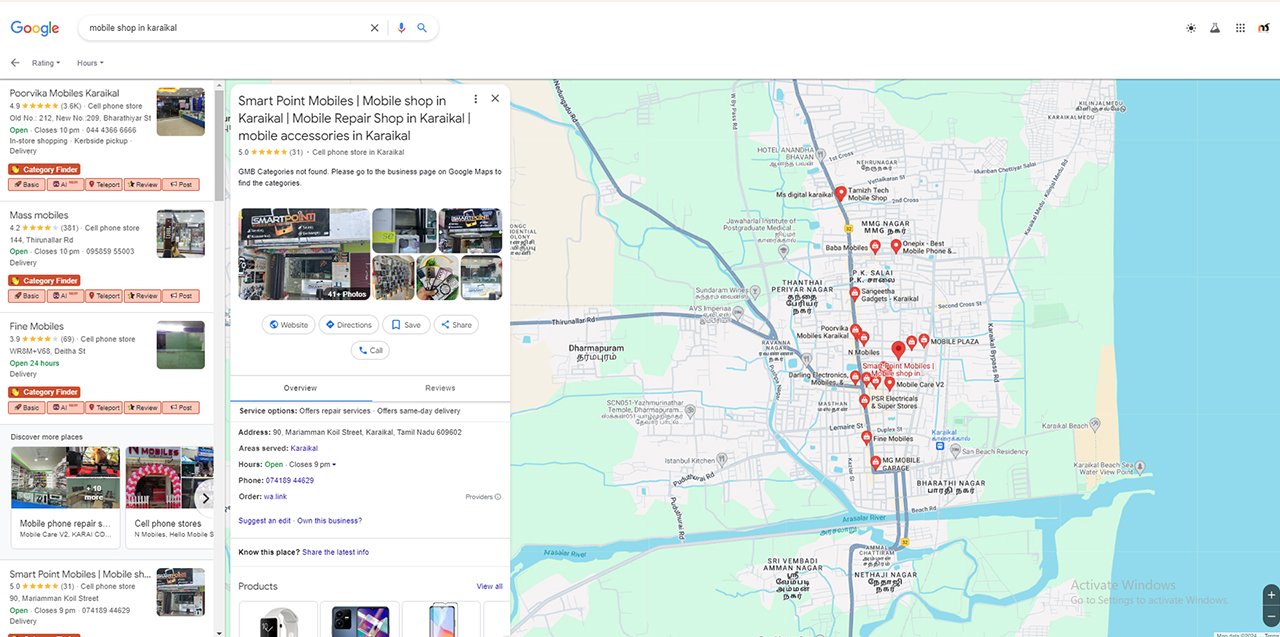Click the MOBILE PLAZA map pin
Image resolution: width=1280 pixels, height=637 pixels.
point(923,340)
